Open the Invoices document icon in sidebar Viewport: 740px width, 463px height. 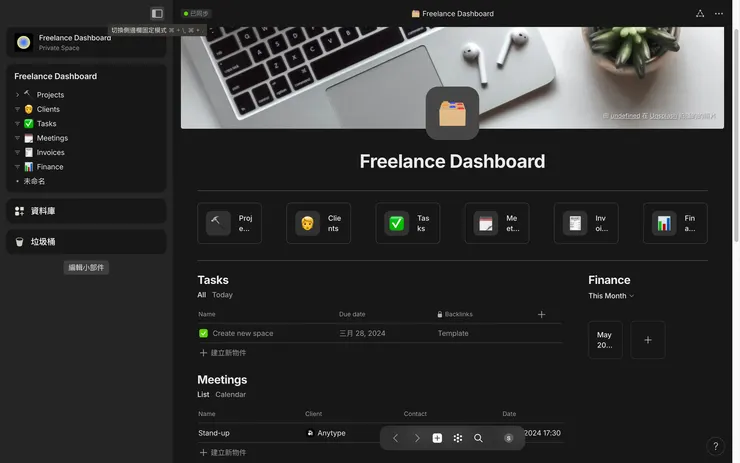(x=29, y=152)
